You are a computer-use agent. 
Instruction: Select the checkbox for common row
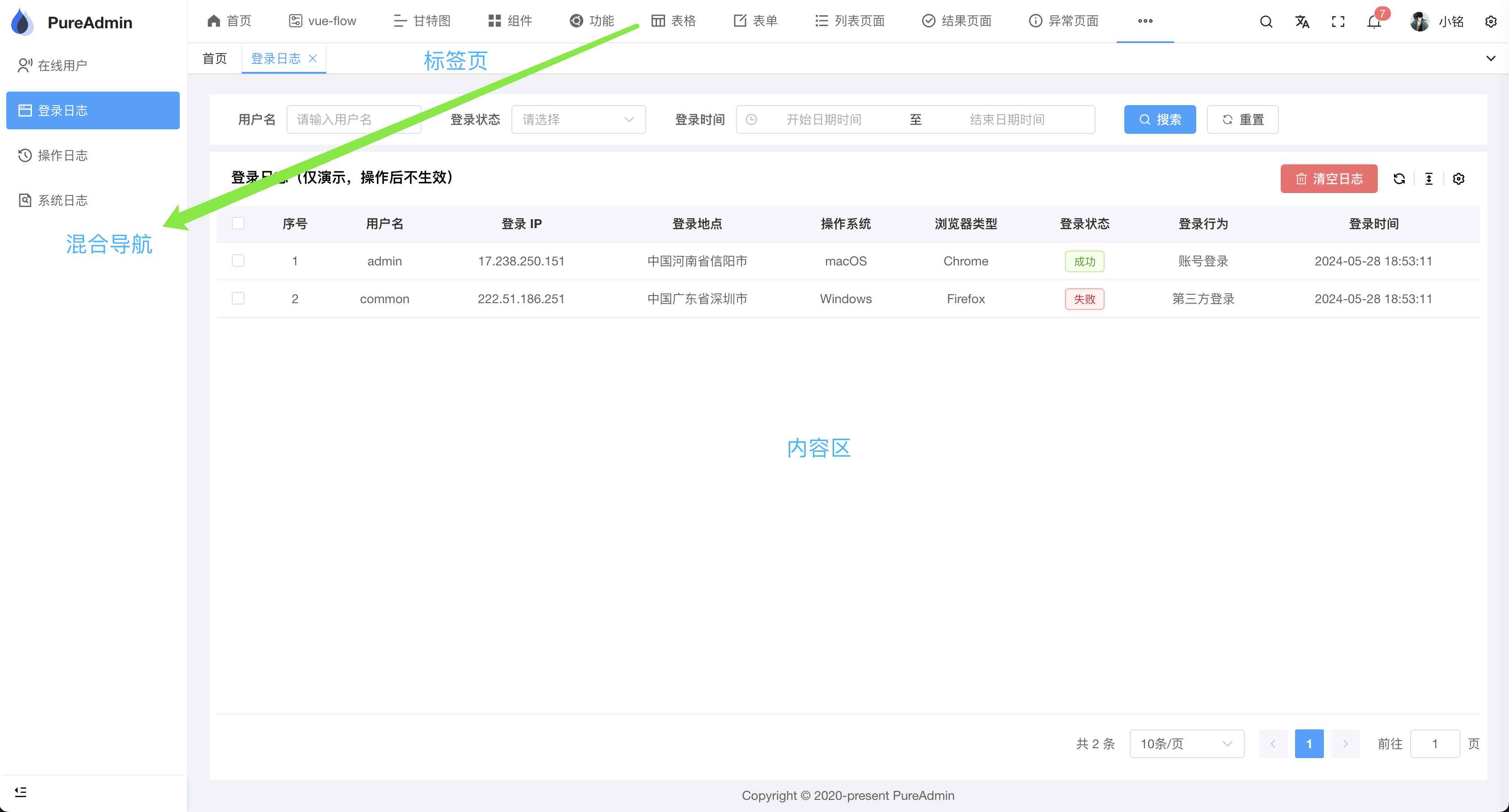click(238, 298)
